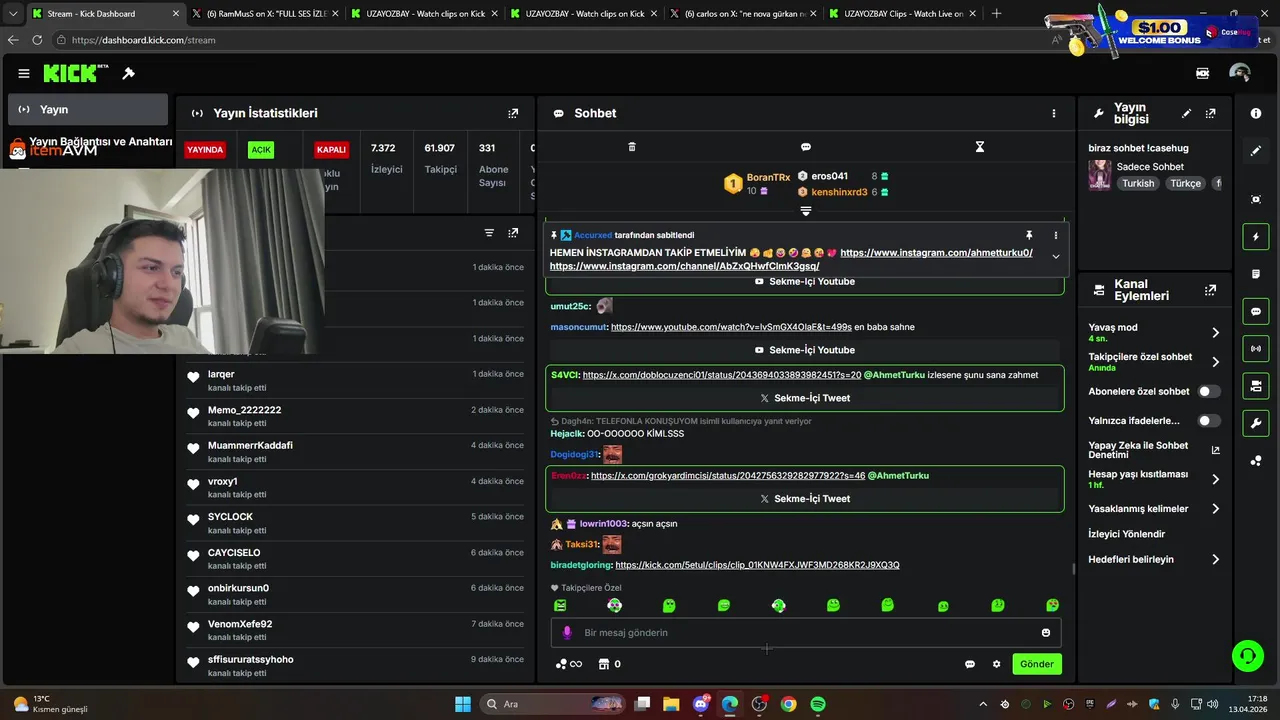Image resolution: width=1280 pixels, height=720 pixels.
Task: Click the wrench icon in right sidebar
Action: (x=1256, y=424)
